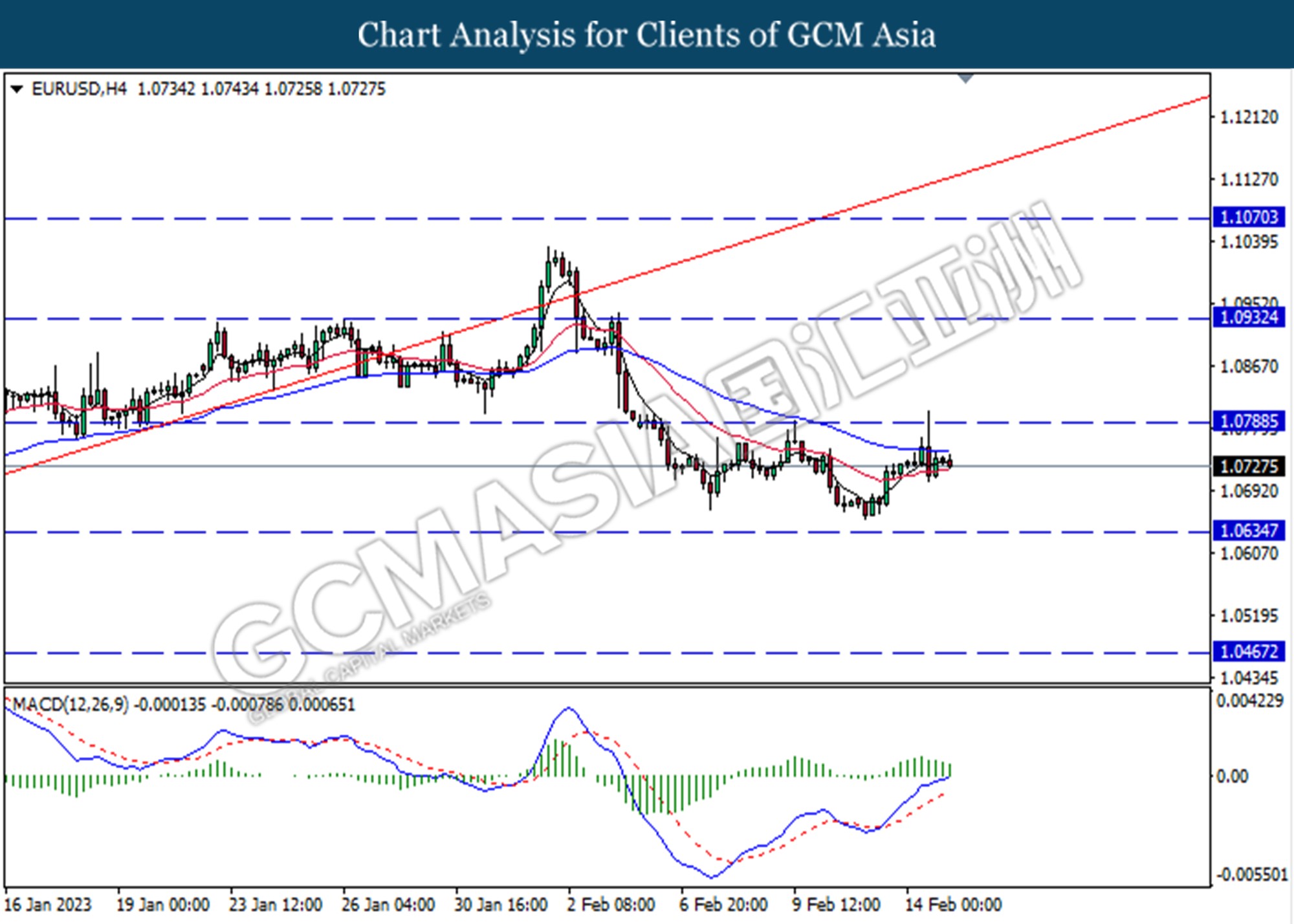Select the 1.07885 level price label
This screenshot has width=1294, height=924.
pos(1249,421)
